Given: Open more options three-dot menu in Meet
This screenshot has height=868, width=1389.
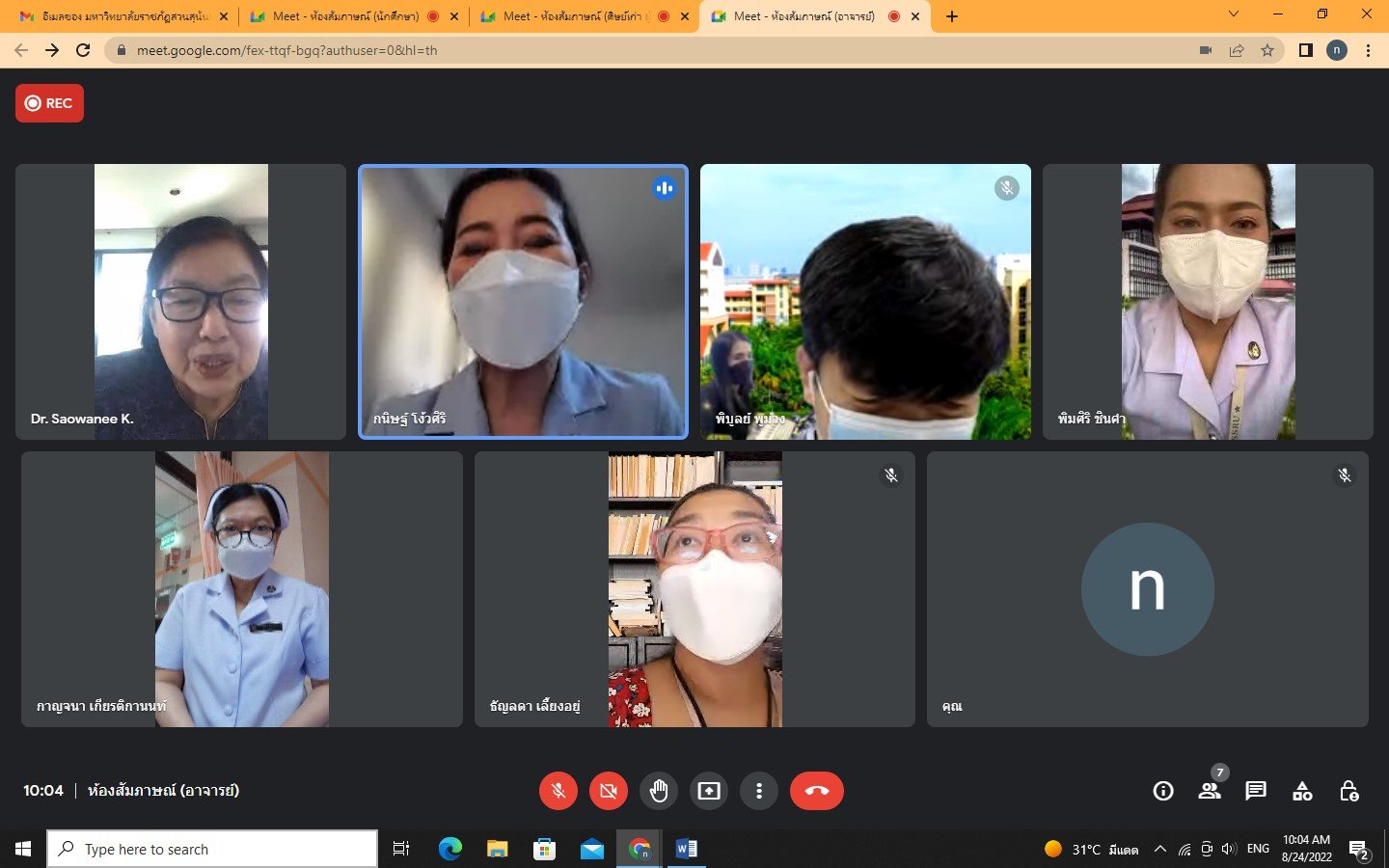Looking at the screenshot, I should click(759, 791).
